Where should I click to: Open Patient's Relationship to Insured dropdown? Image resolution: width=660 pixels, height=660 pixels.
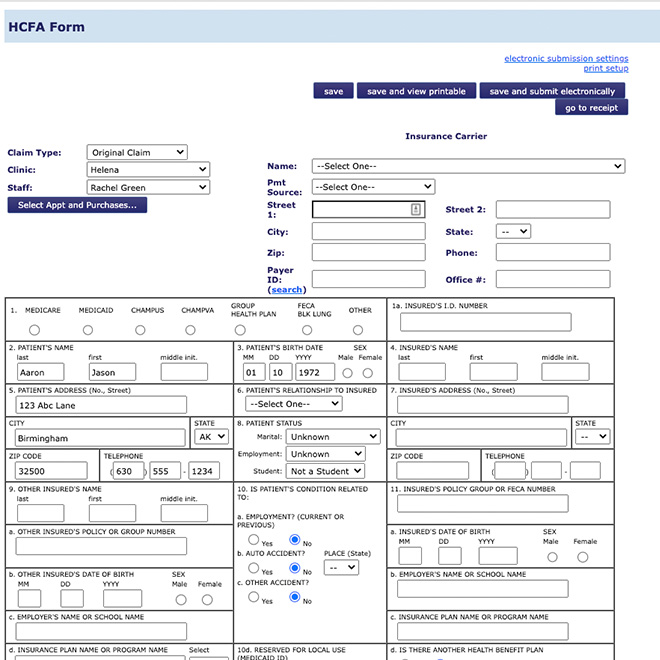click(x=294, y=404)
